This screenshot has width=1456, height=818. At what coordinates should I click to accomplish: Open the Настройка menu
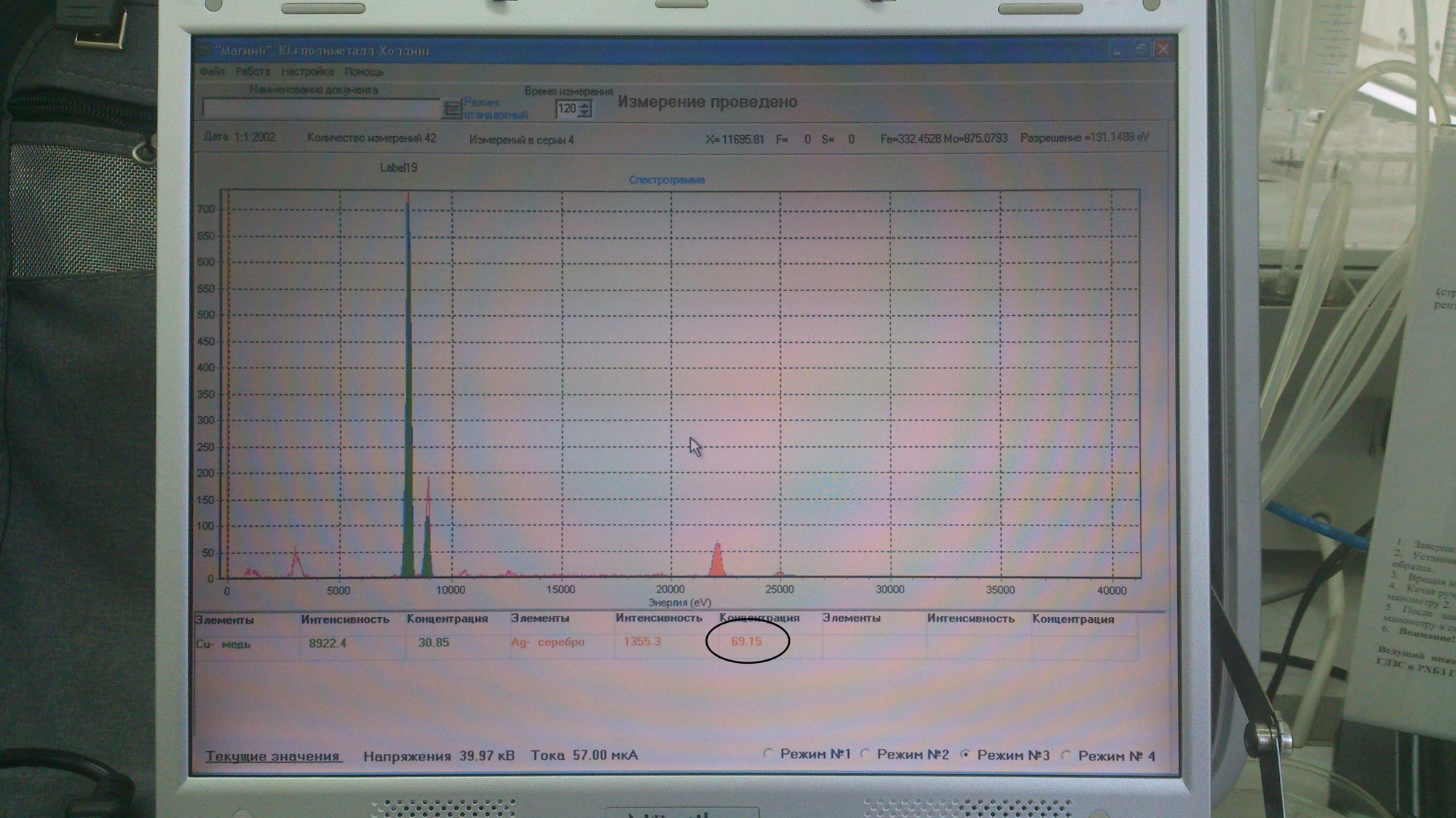307,71
